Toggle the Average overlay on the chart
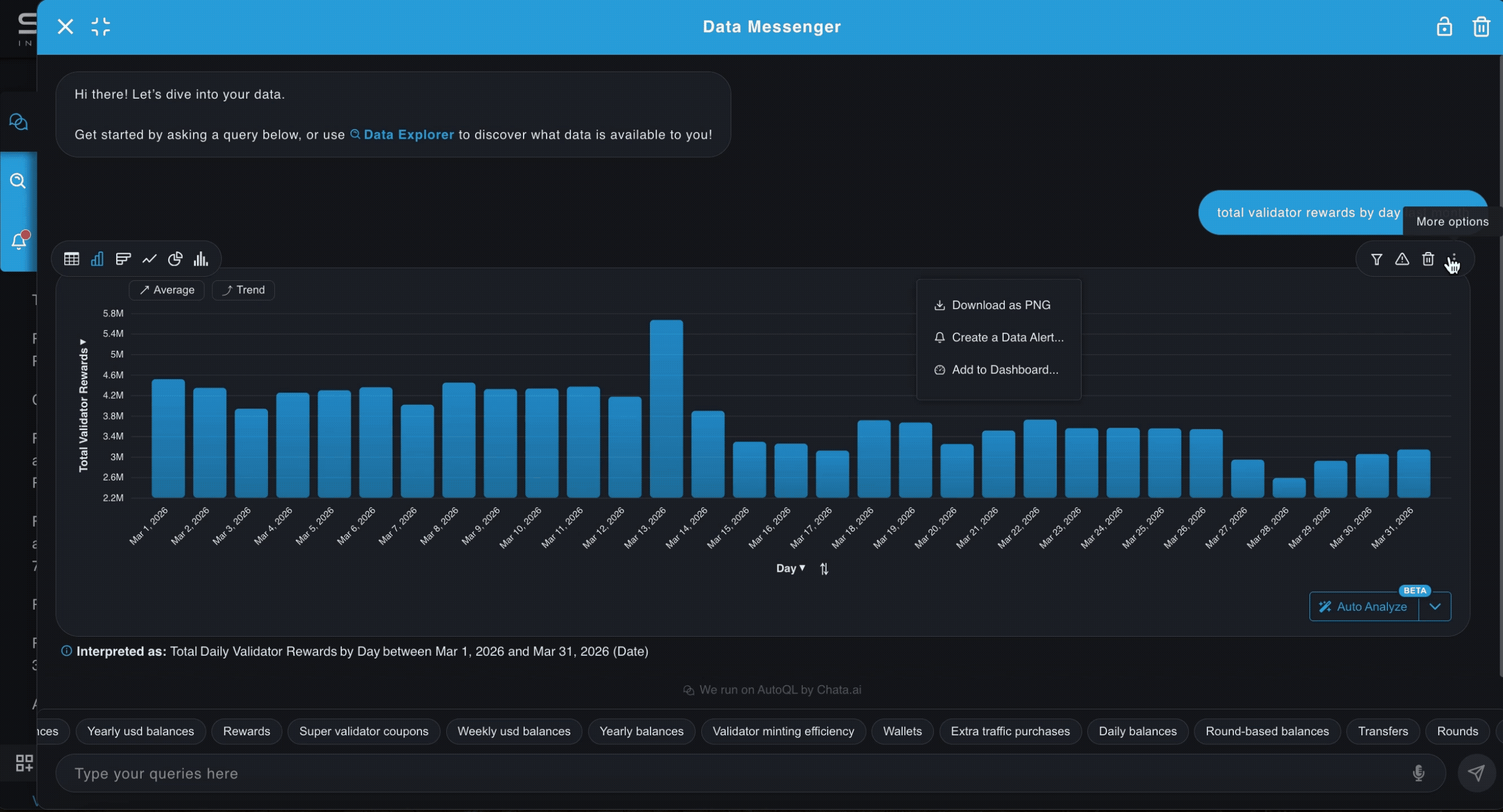The image size is (1503, 812). (166, 290)
